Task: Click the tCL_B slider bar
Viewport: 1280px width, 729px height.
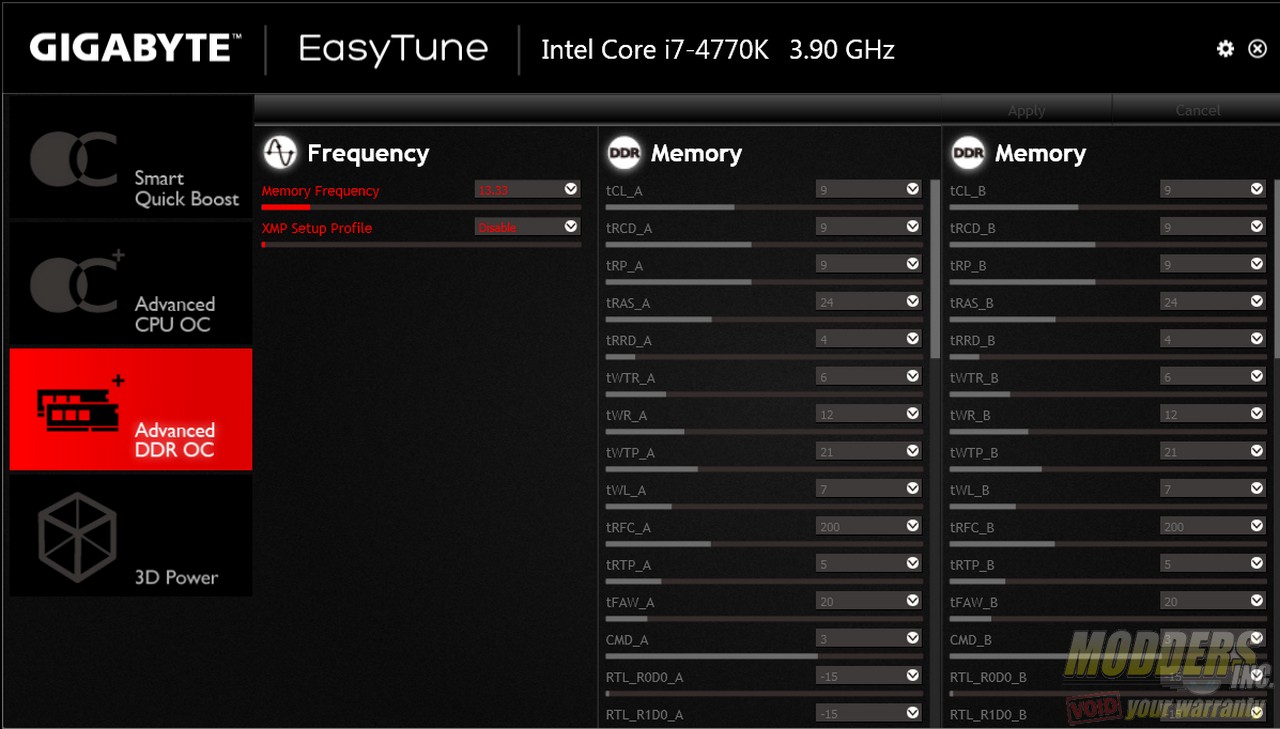Action: [x=1108, y=207]
